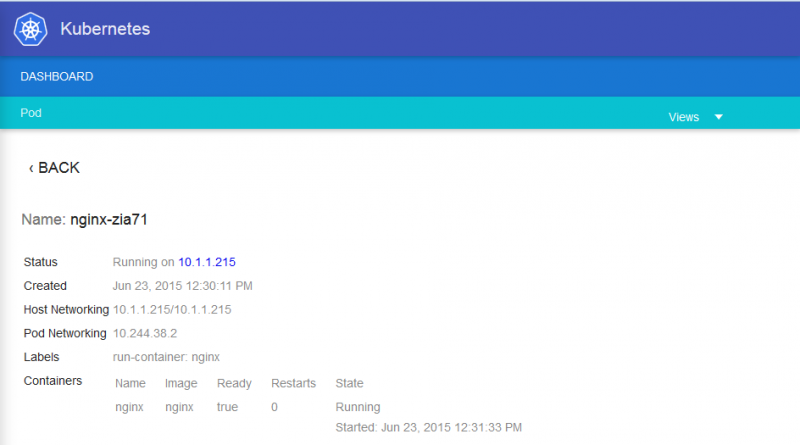Open node link 10.1.1.215
The width and height of the screenshot is (800, 445).
click(x=207, y=262)
